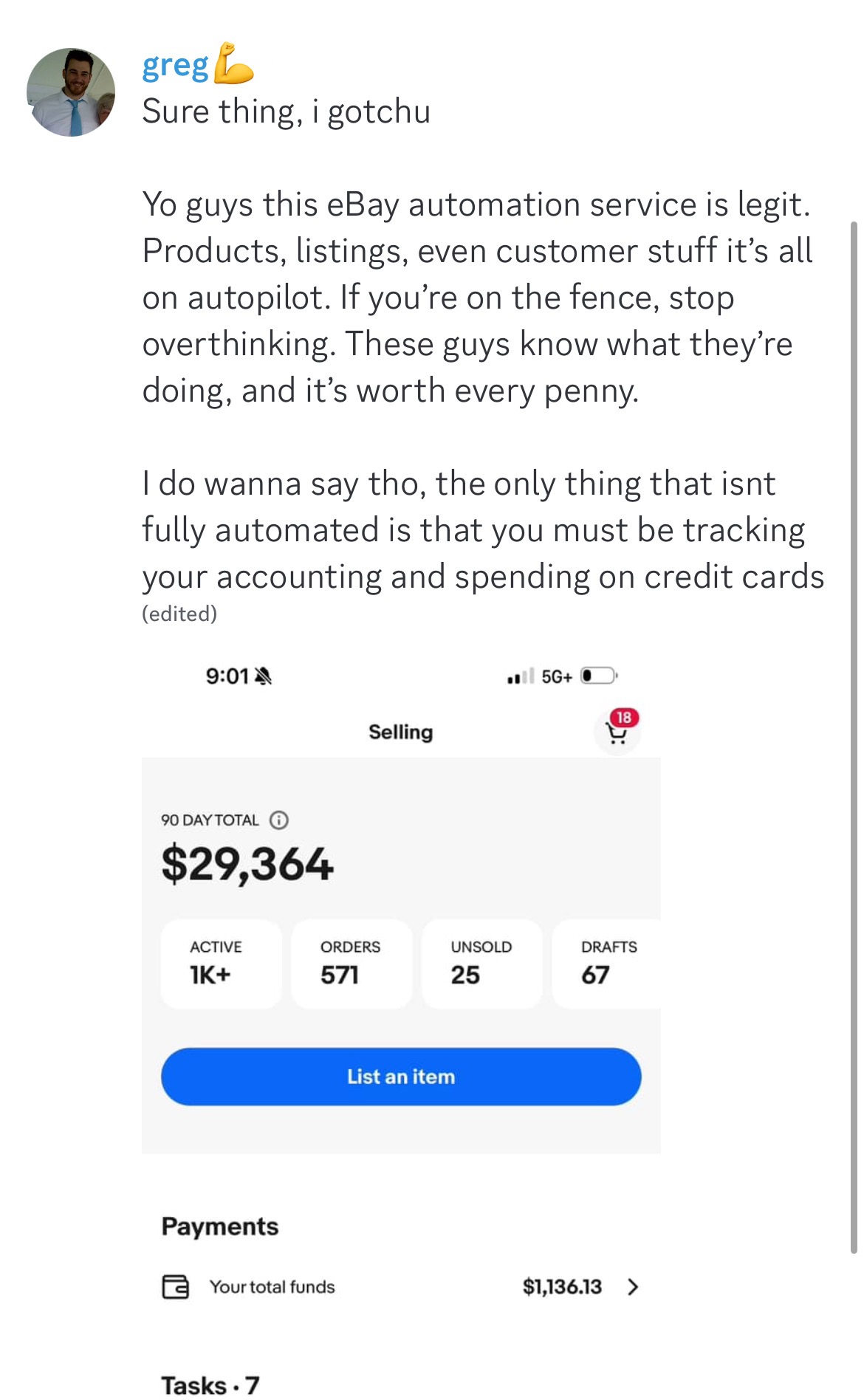Open the Orders 571 card

coord(352,963)
